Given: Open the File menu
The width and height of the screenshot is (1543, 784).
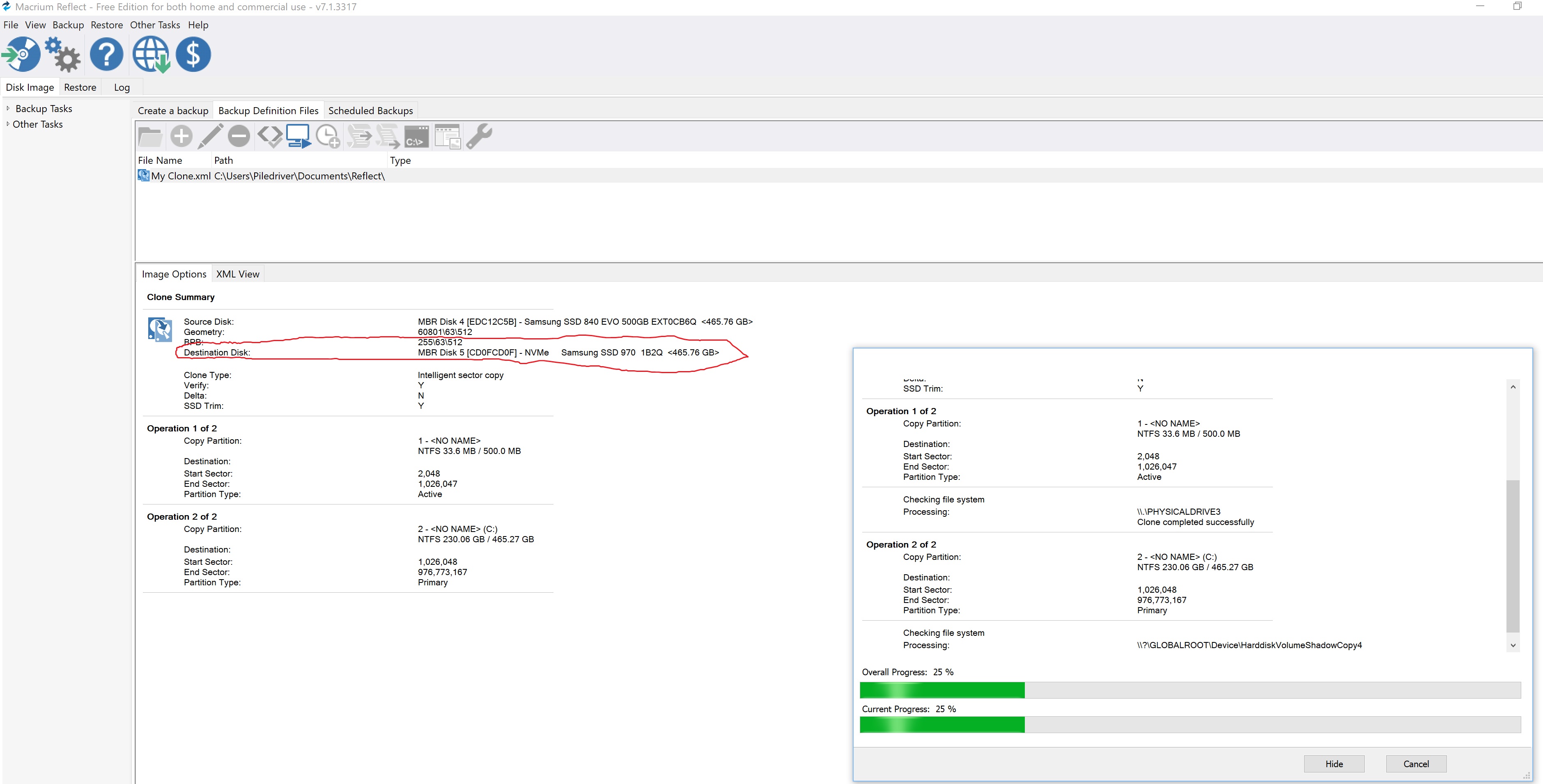Looking at the screenshot, I should click(11, 25).
